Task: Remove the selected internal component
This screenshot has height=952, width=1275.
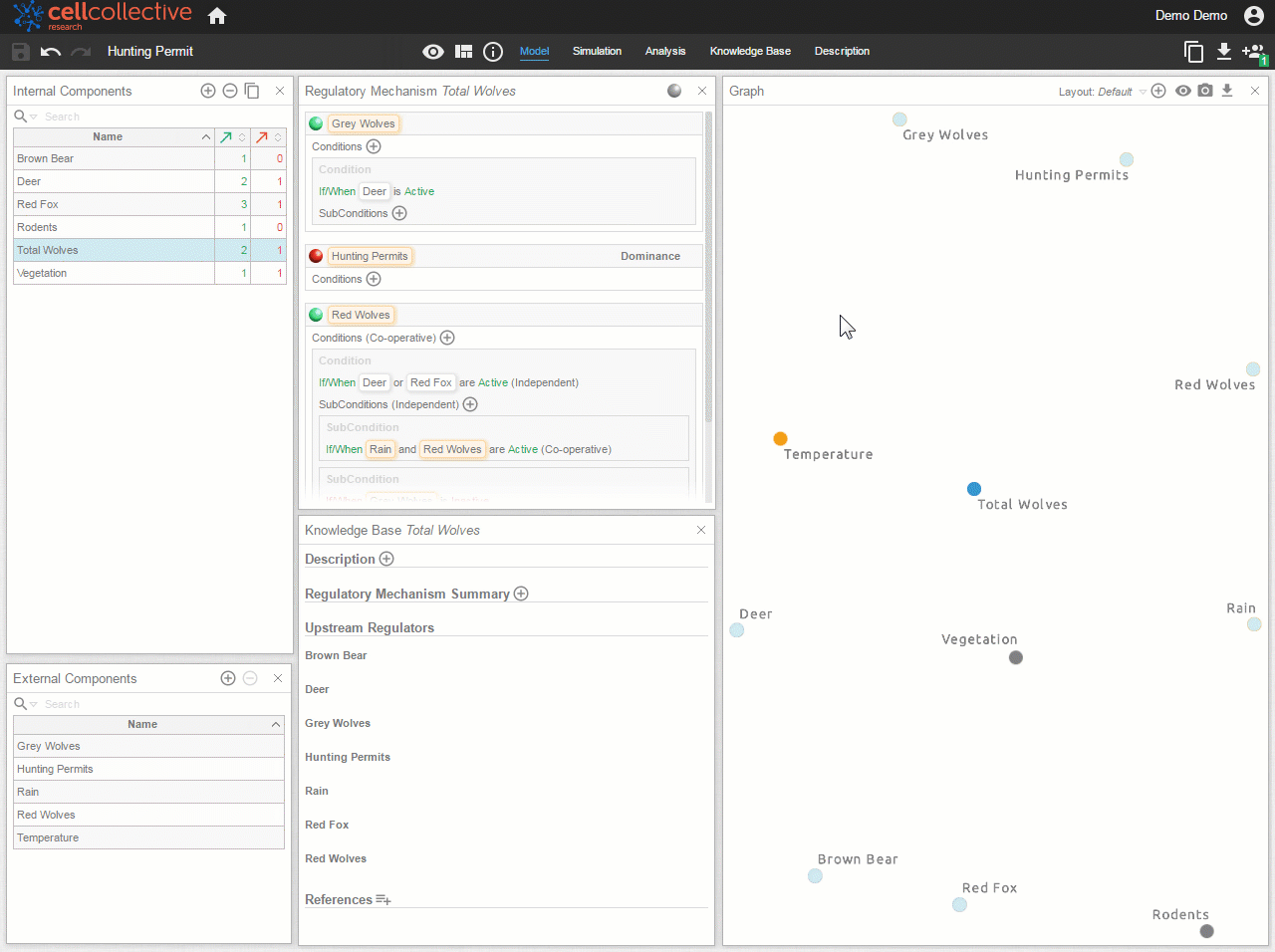Action: pos(230,91)
